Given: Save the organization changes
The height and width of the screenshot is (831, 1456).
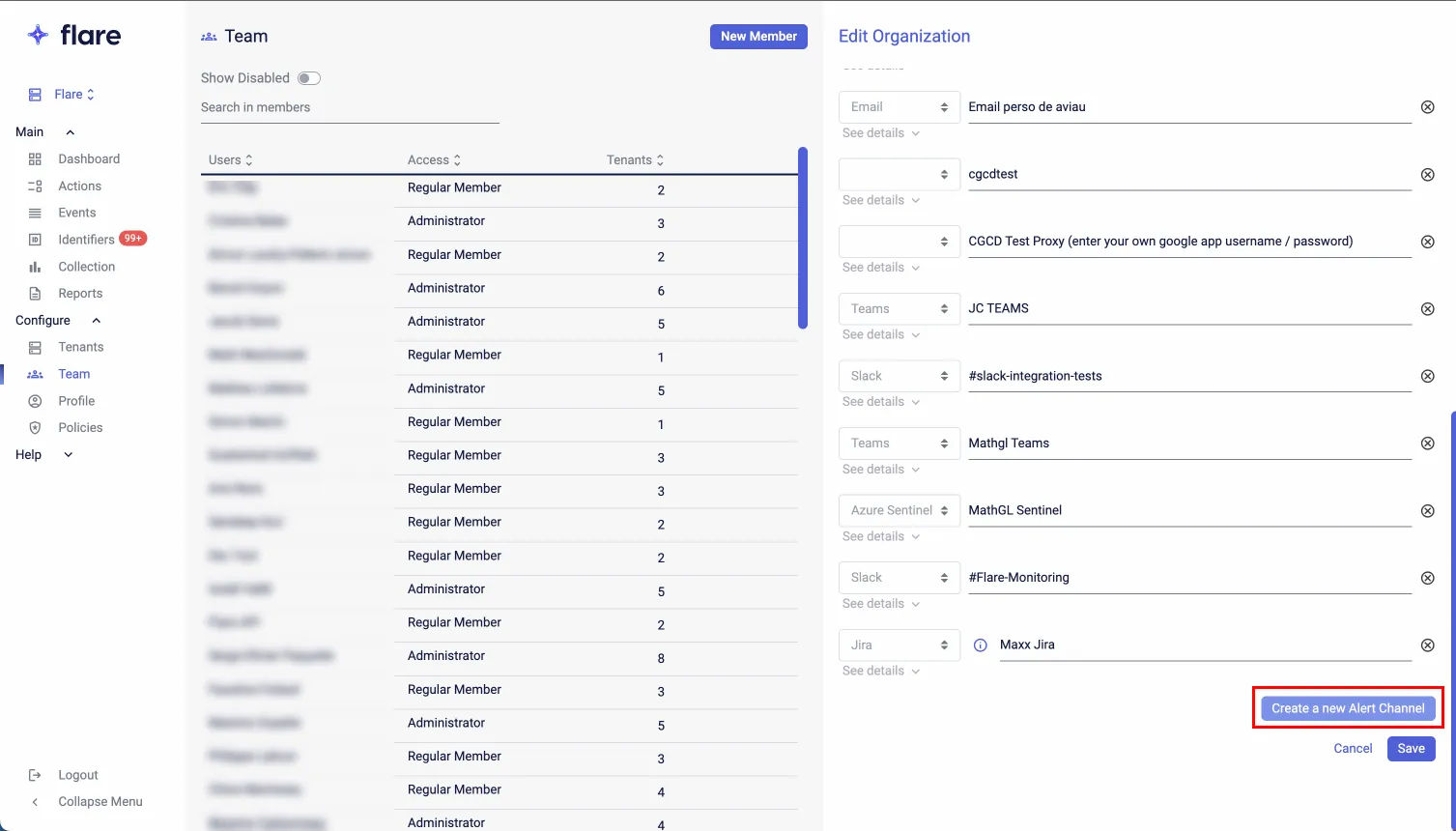Looking at the screenshot, I should (1411, 749).
